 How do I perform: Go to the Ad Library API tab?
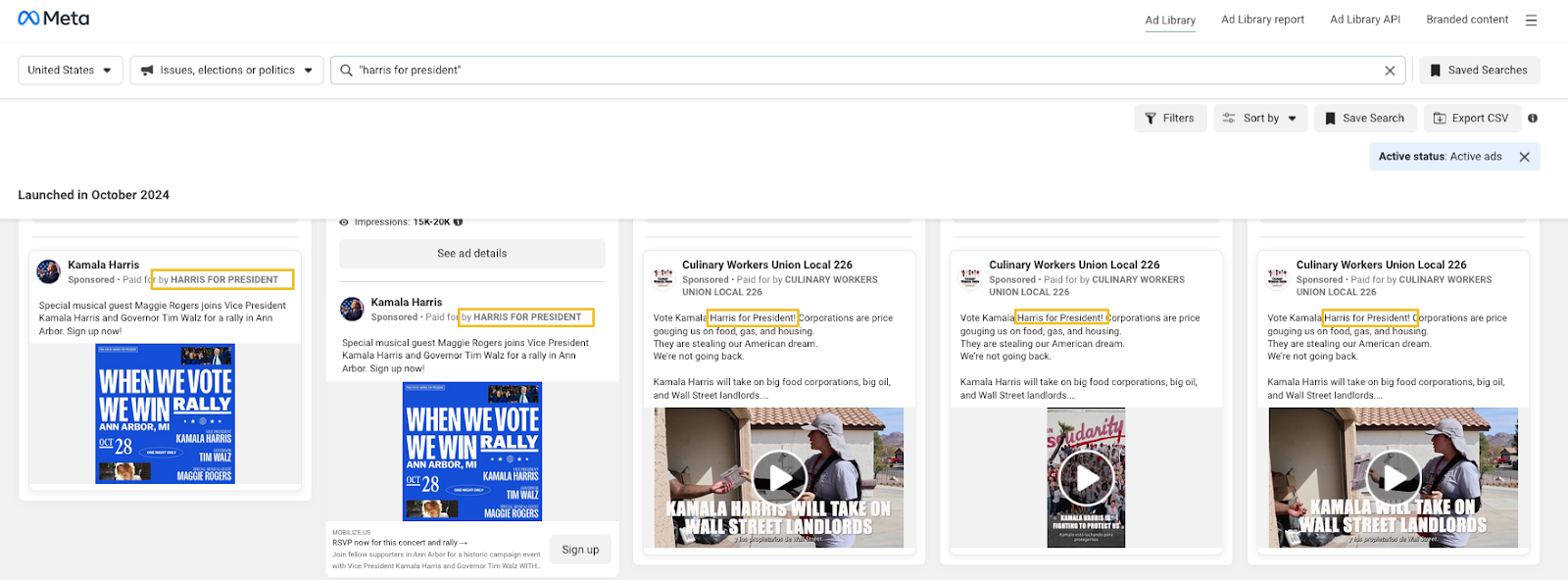1365,20
